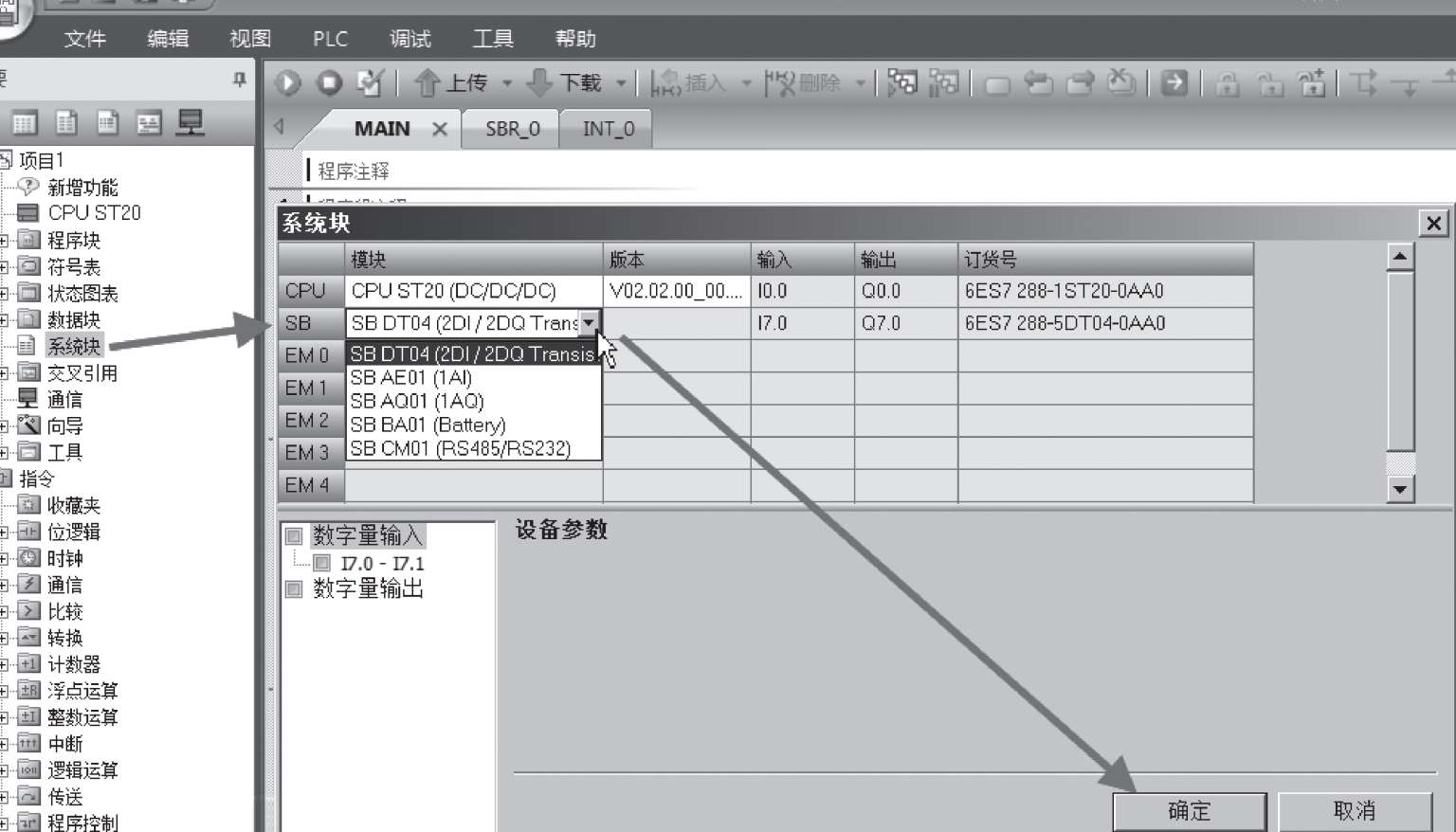The image size is (1456, 832).
Task: Click the insert branch toolbar icon
Action: point(1365,83)
